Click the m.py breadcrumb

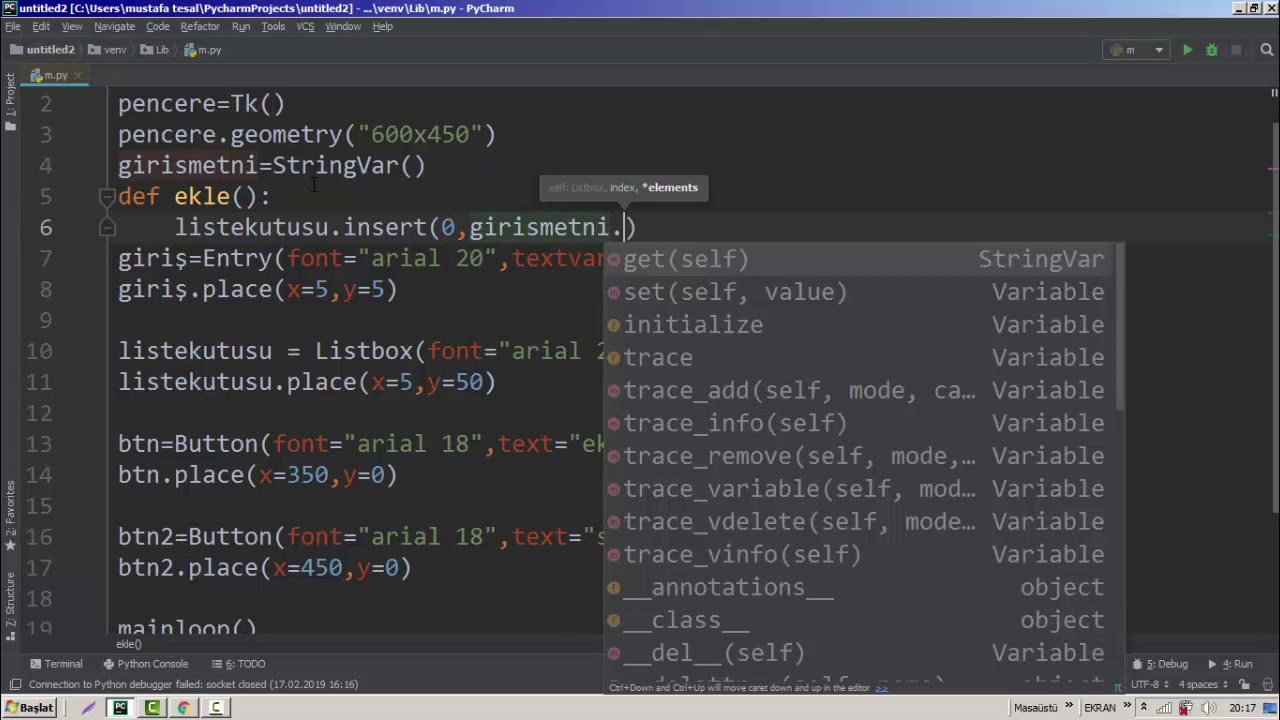203,50
